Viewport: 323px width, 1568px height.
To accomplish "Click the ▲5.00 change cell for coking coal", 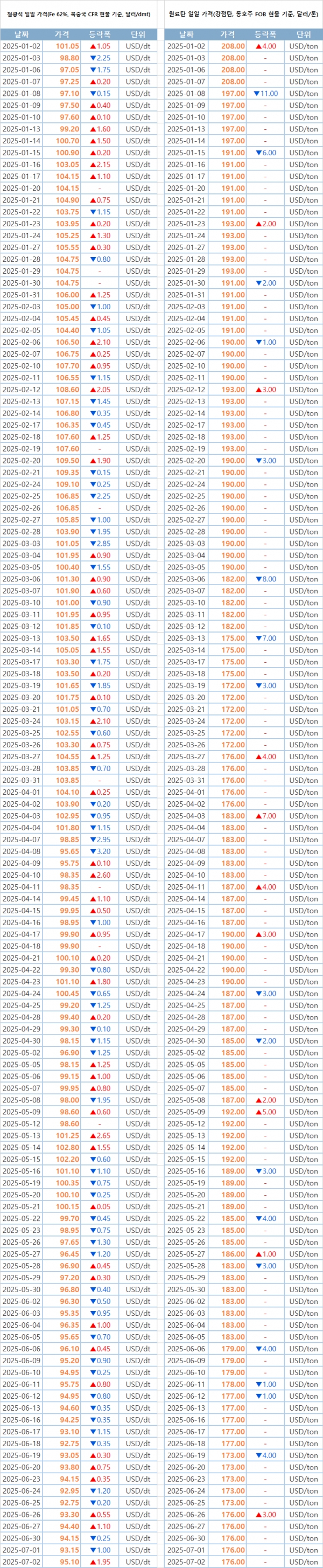I will (265, 1112).
